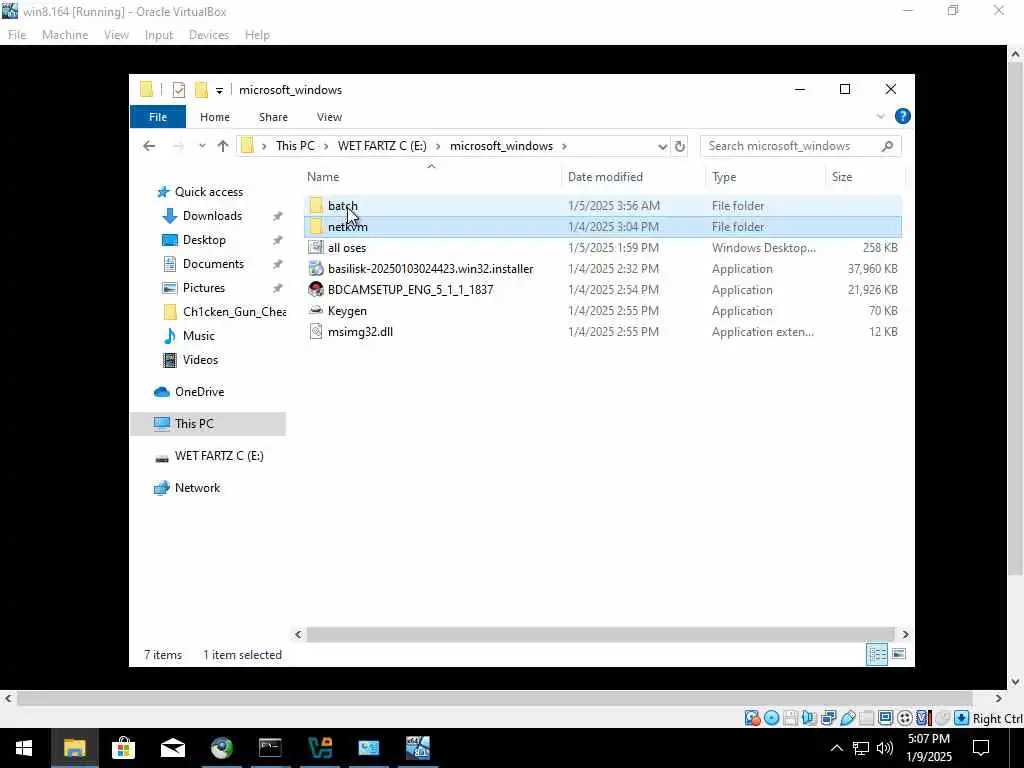Click the network tray icon
This screenshot has width=1024, height=768.
[x=861, y=748]
